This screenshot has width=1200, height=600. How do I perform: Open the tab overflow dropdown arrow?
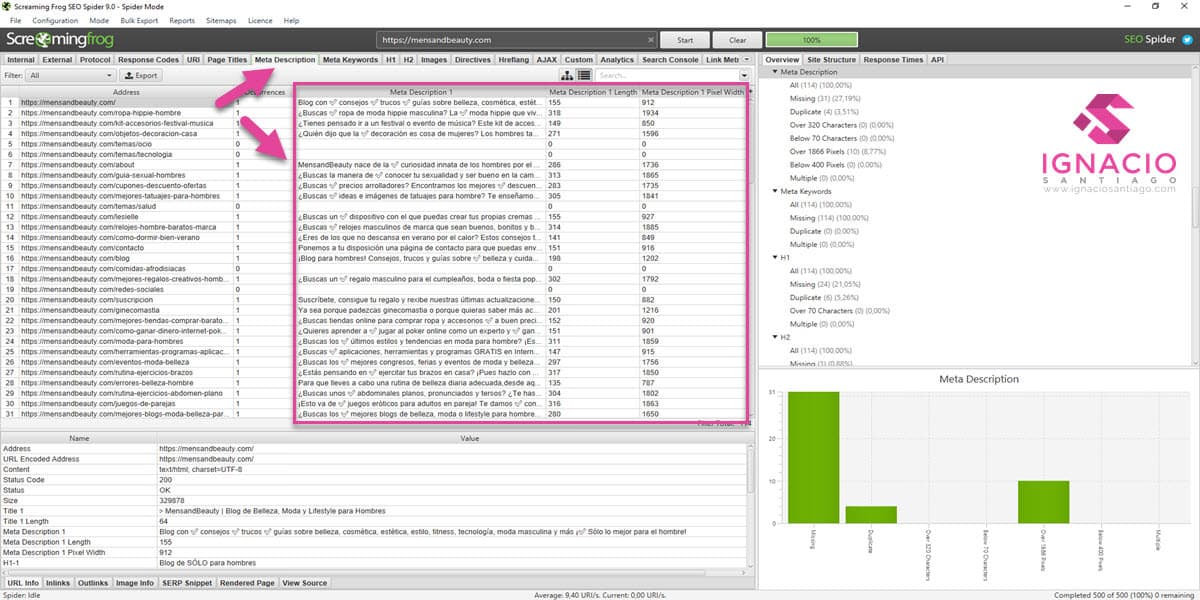(748, 60)
